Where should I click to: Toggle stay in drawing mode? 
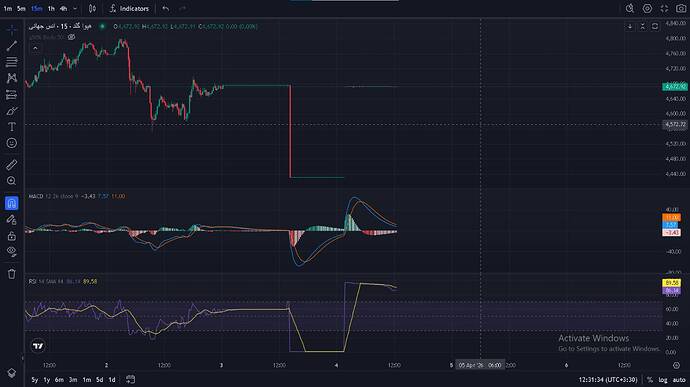[x=12, y=219]
